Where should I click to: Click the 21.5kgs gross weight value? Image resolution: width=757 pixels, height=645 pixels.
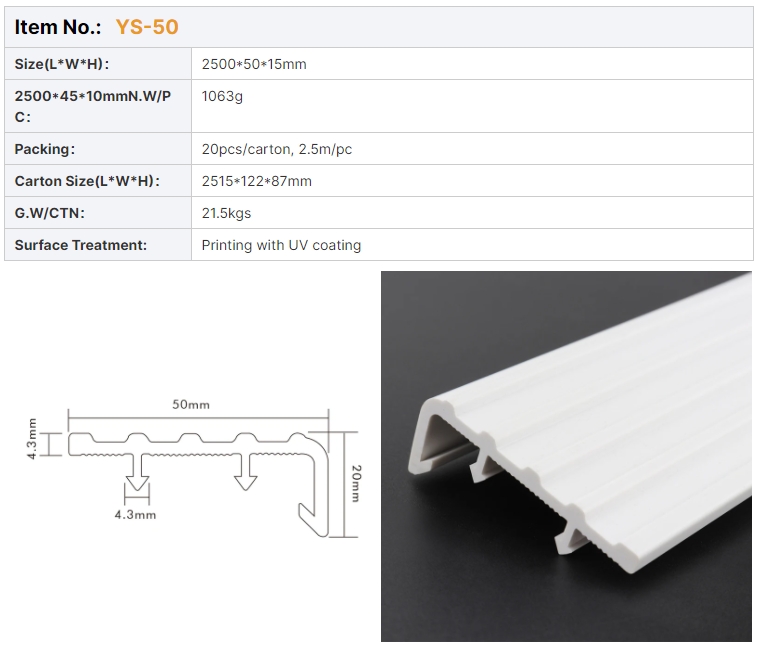click(226, 213)
